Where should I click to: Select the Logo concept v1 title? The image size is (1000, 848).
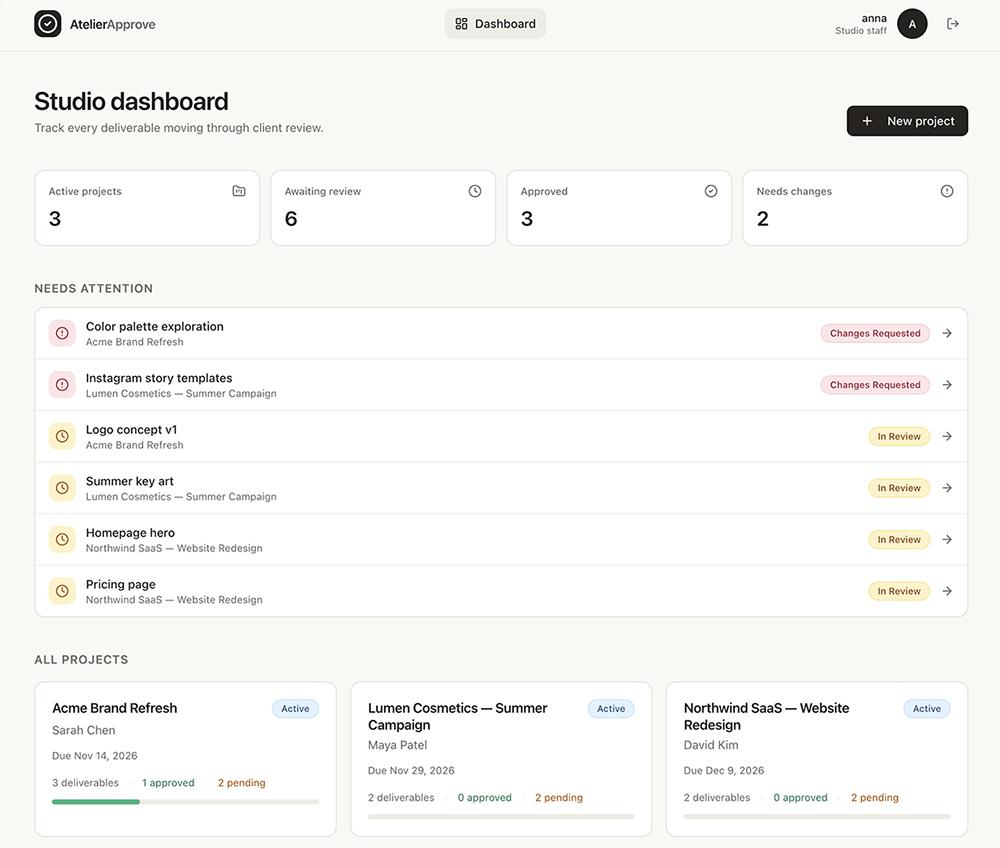[131, 429]
